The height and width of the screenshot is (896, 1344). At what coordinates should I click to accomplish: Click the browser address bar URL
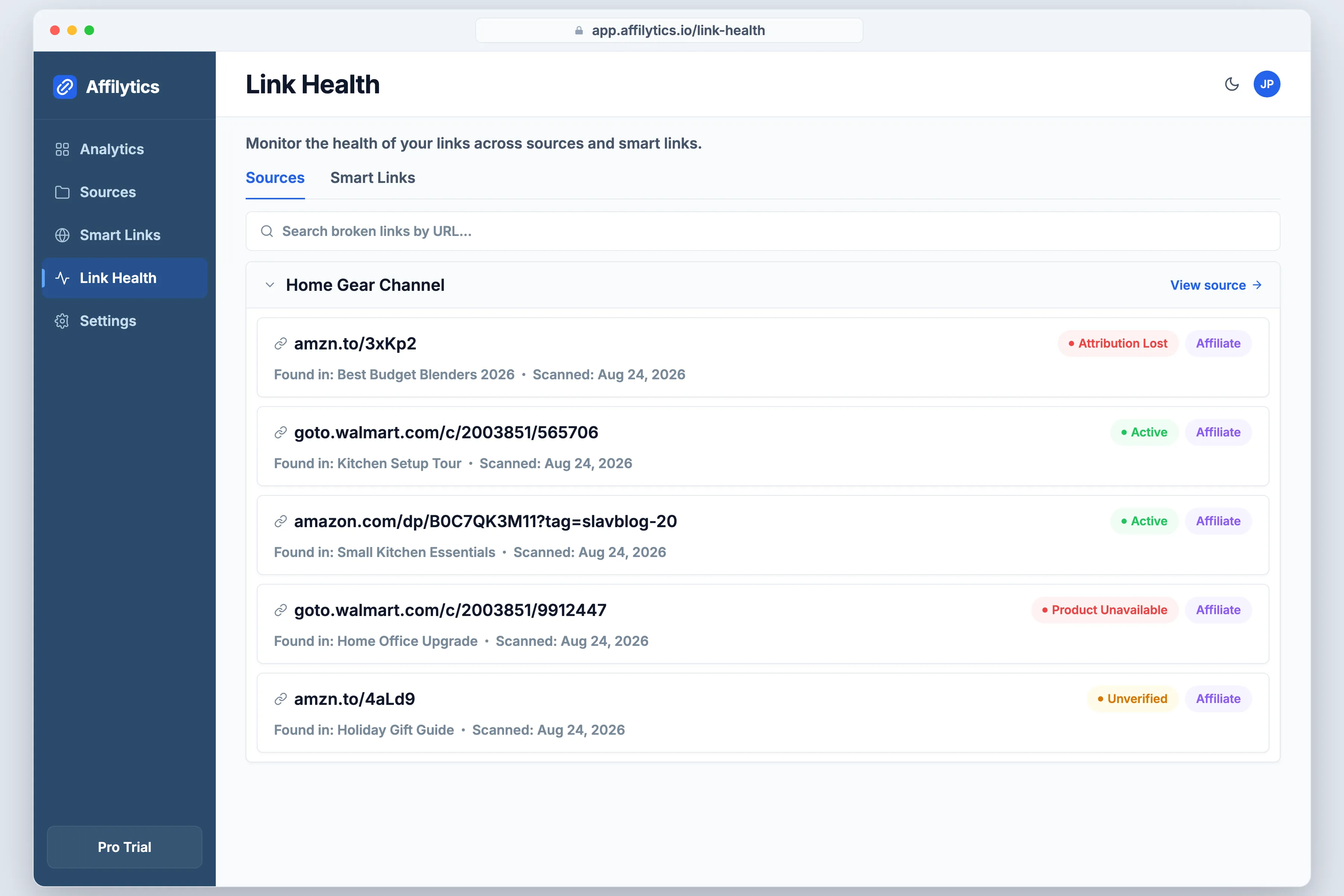point(669,30)
